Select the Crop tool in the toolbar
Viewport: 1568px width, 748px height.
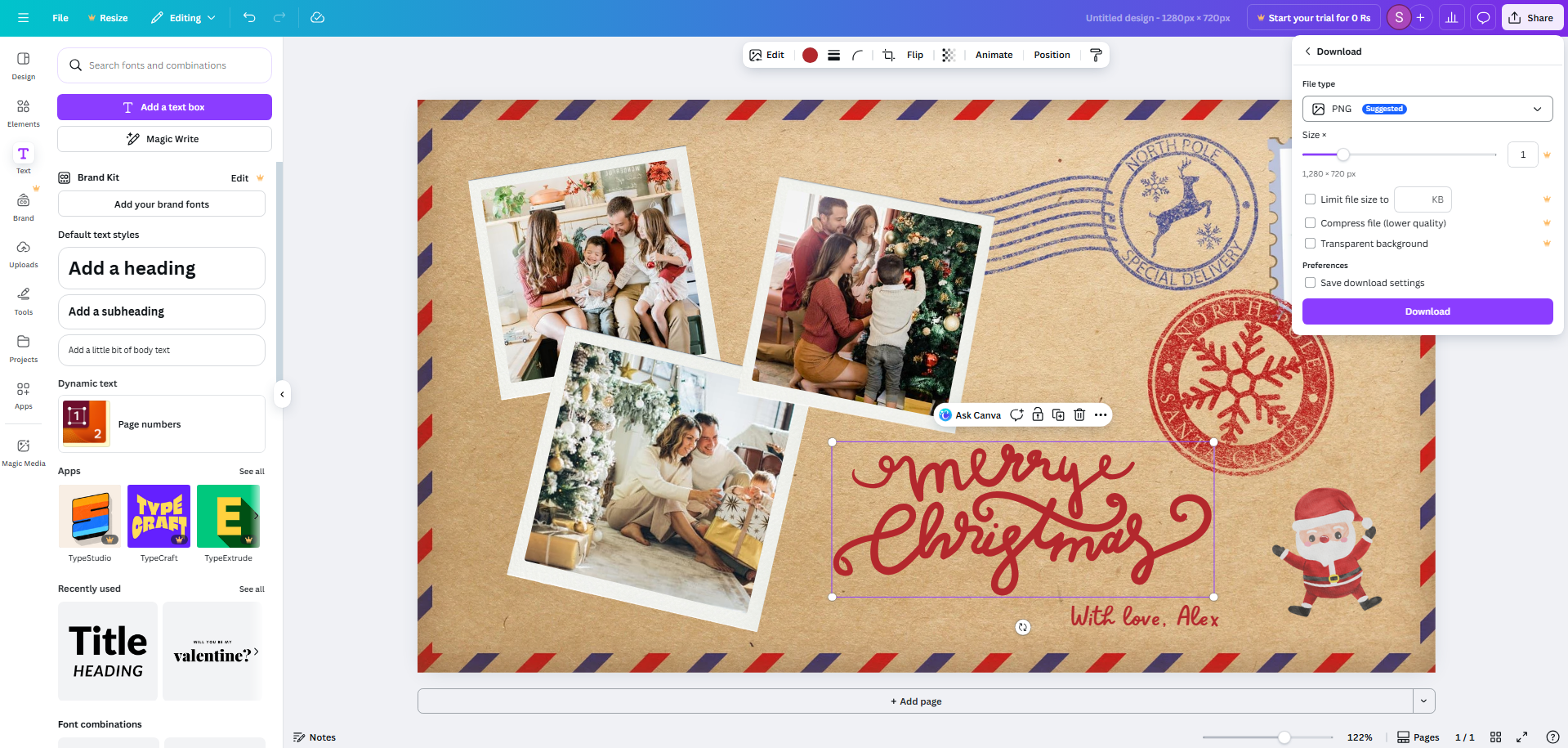click(888, 55)
